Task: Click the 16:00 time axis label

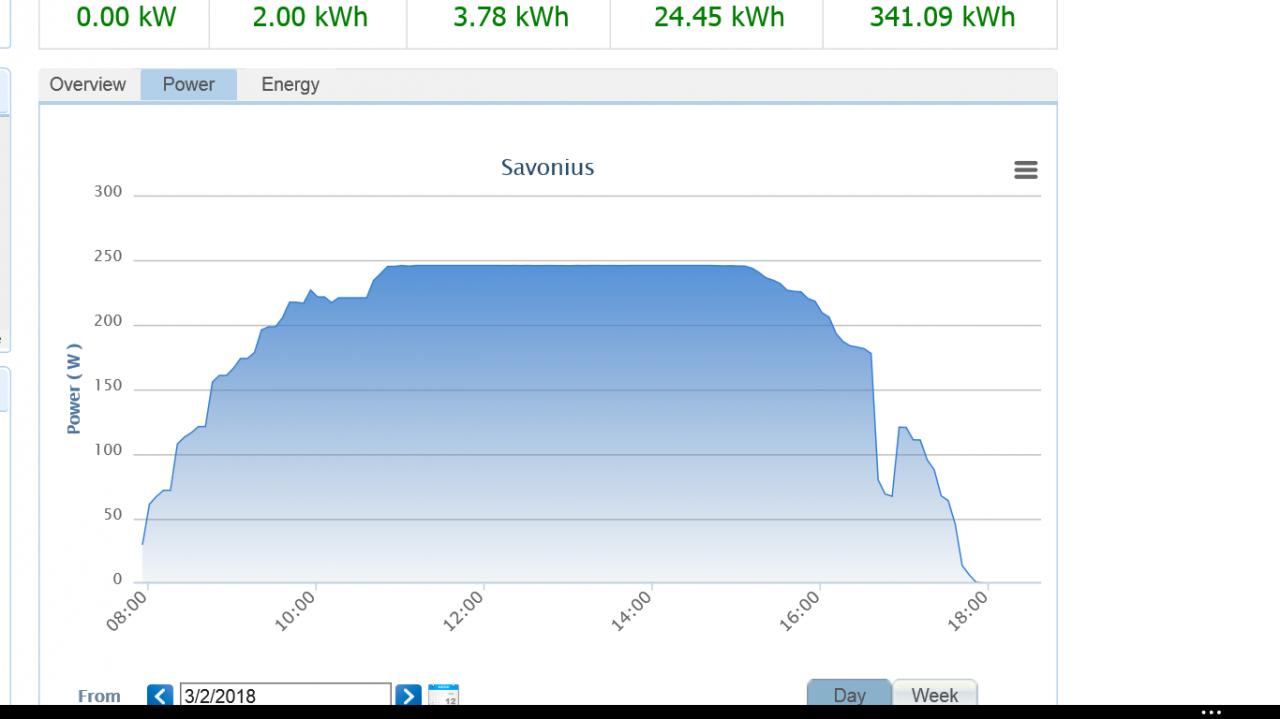Action: coord(799,610)
